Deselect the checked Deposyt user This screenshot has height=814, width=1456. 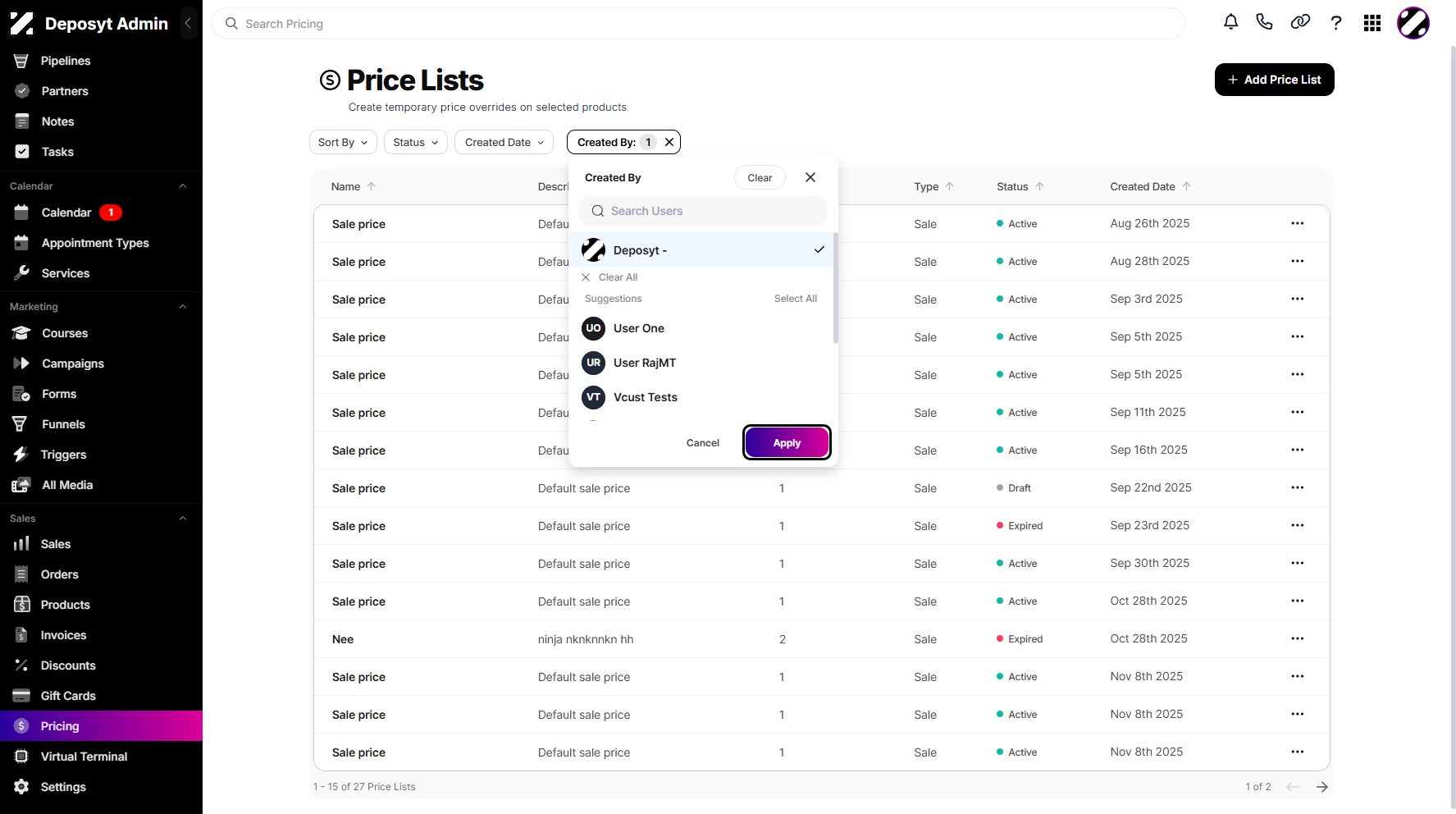coord(703,249)
